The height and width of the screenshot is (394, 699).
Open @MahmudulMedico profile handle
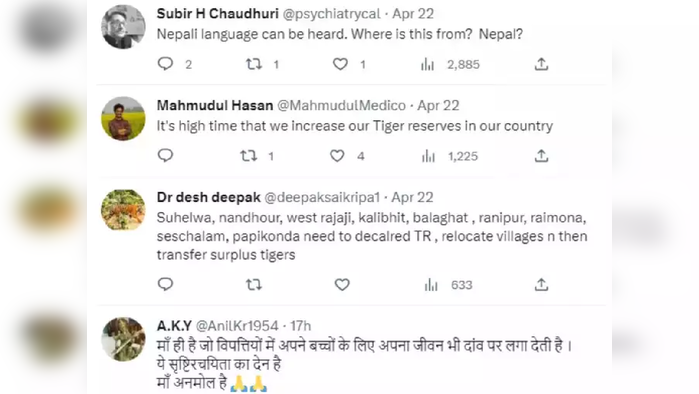point(341,106)
